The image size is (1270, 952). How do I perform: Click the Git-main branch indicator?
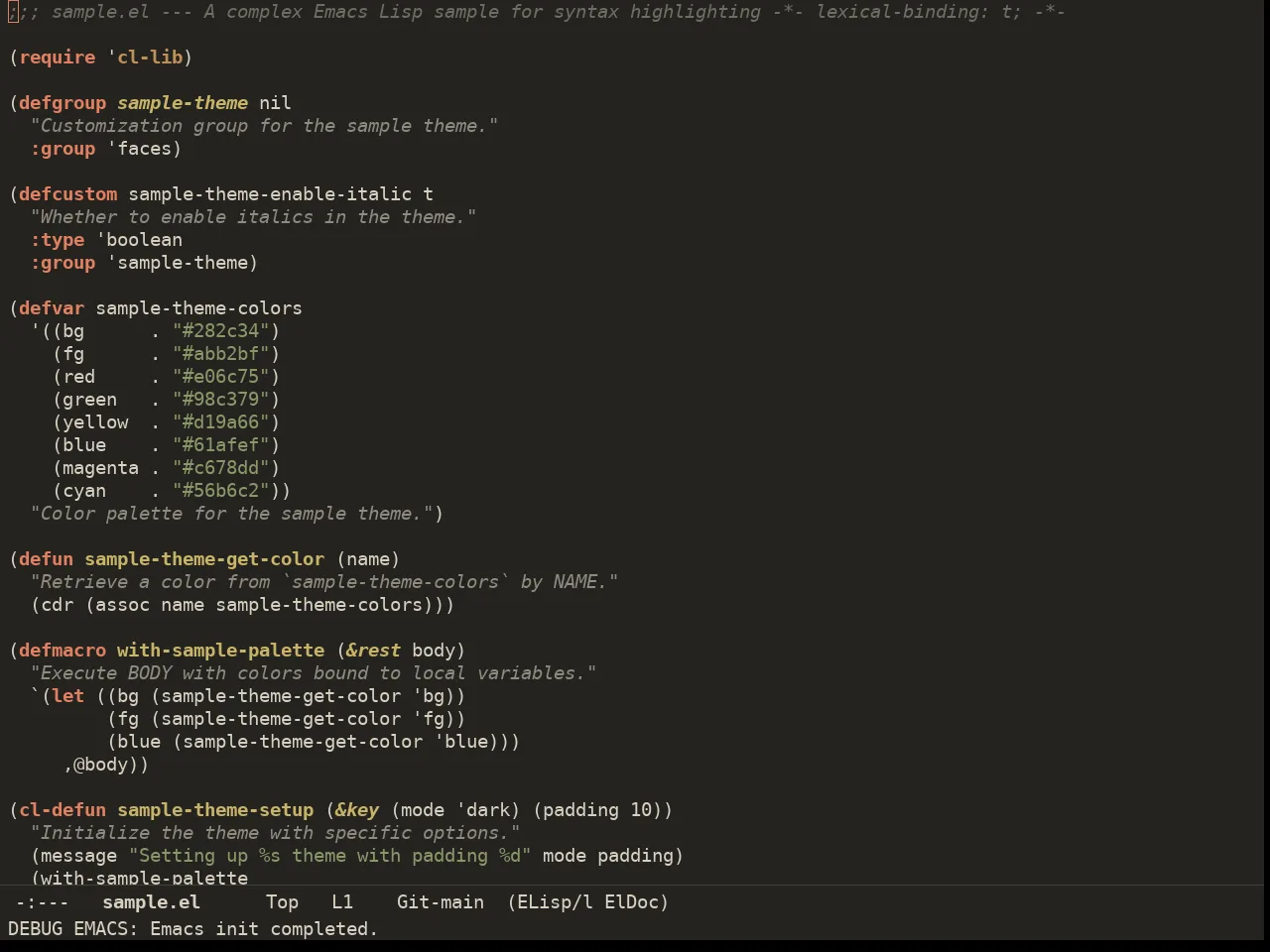point(441,902)
